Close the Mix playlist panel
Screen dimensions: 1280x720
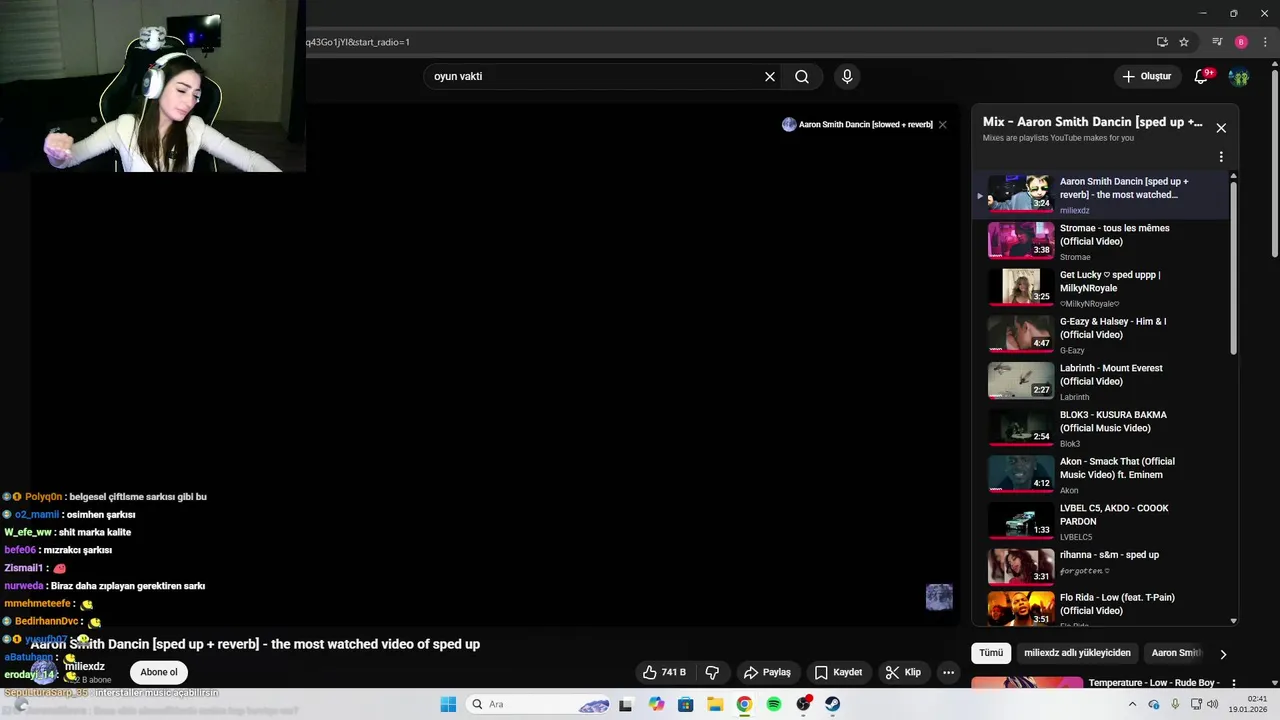(x=1221, y=128)
